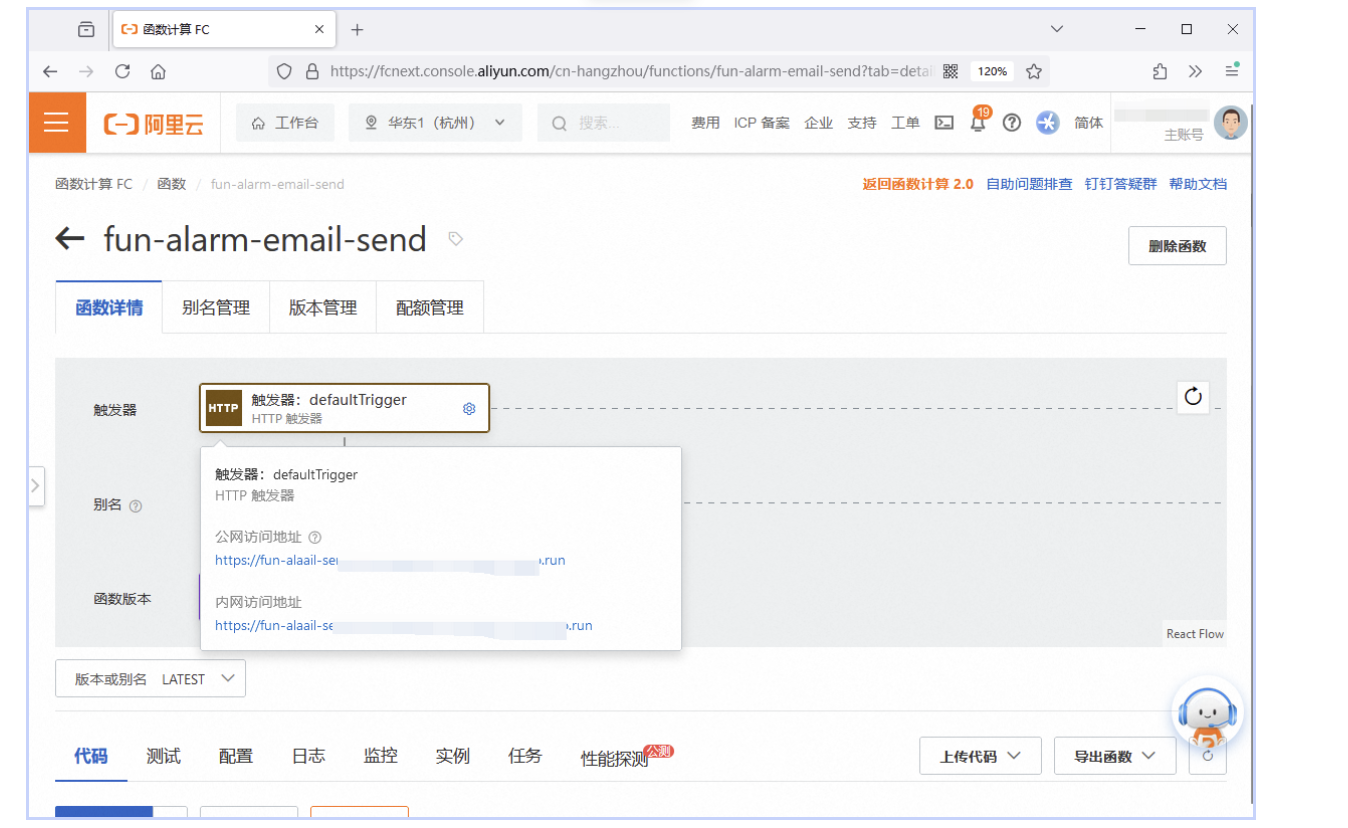Image resolution: width=1348 pixels, height=828 pixels.
Task: Bookmark page with star icon
Action: [x=1034, y=71]
